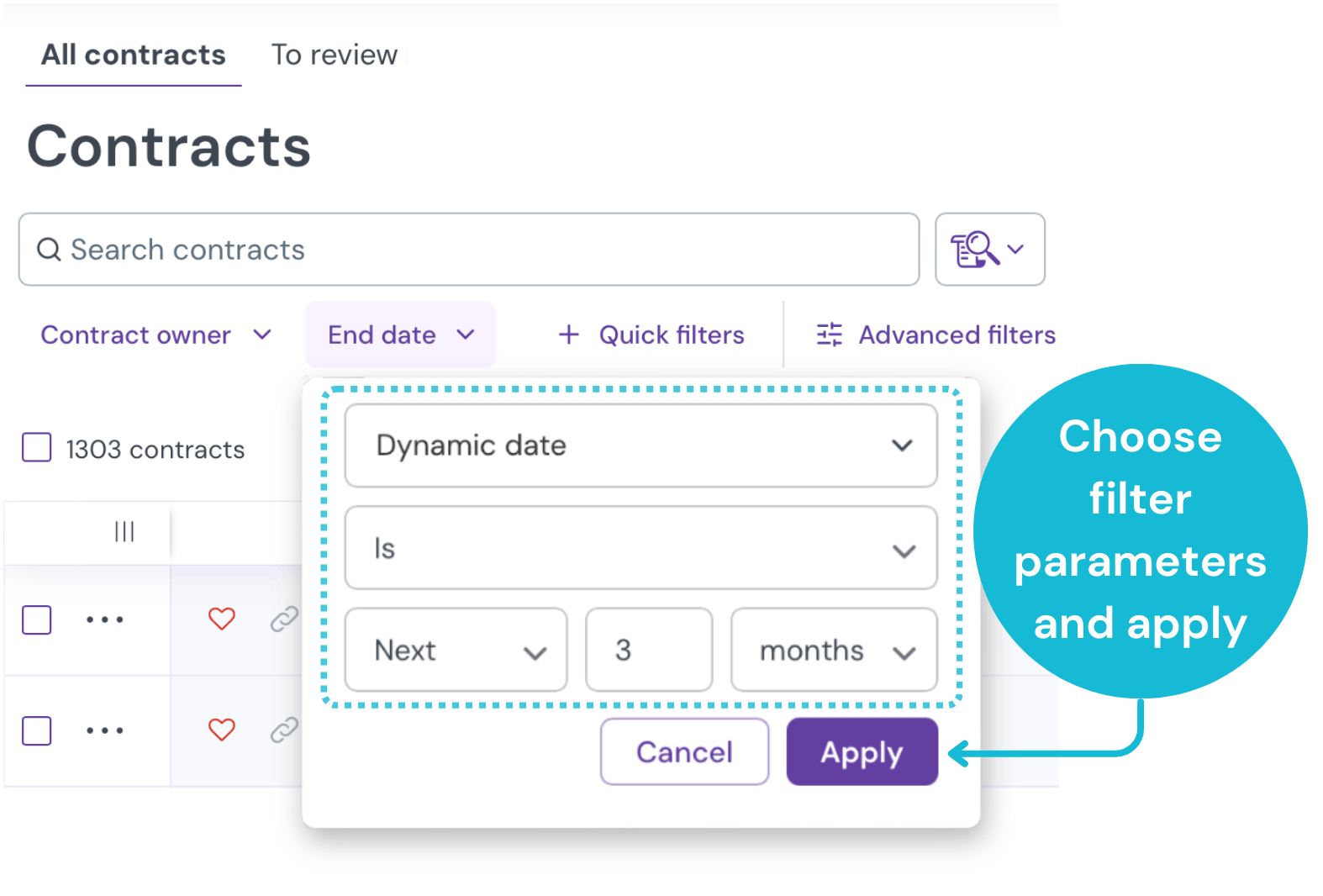1323x896 pixels.
Task: Expand the Is condition dropdown
Action: tap(640, 548)
